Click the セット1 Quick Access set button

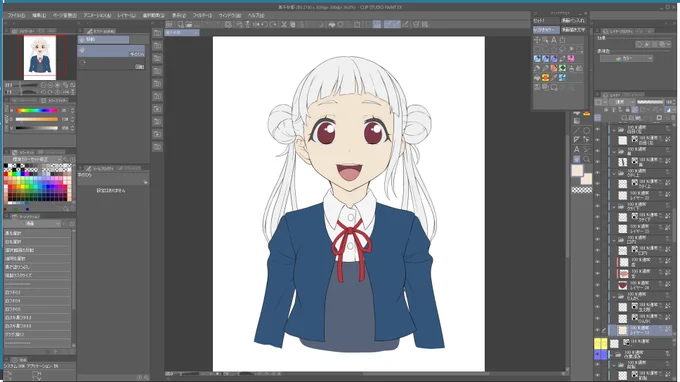click(x=546, y=20)
